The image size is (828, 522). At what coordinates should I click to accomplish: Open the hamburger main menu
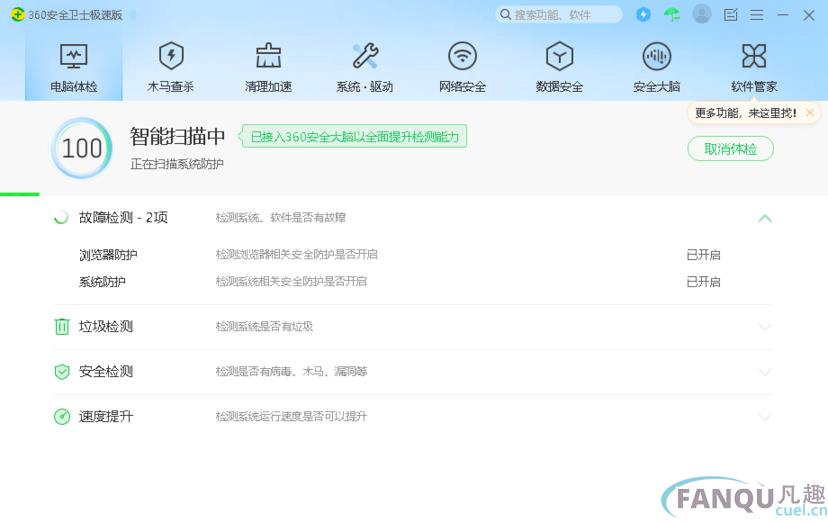click(757, 15)
